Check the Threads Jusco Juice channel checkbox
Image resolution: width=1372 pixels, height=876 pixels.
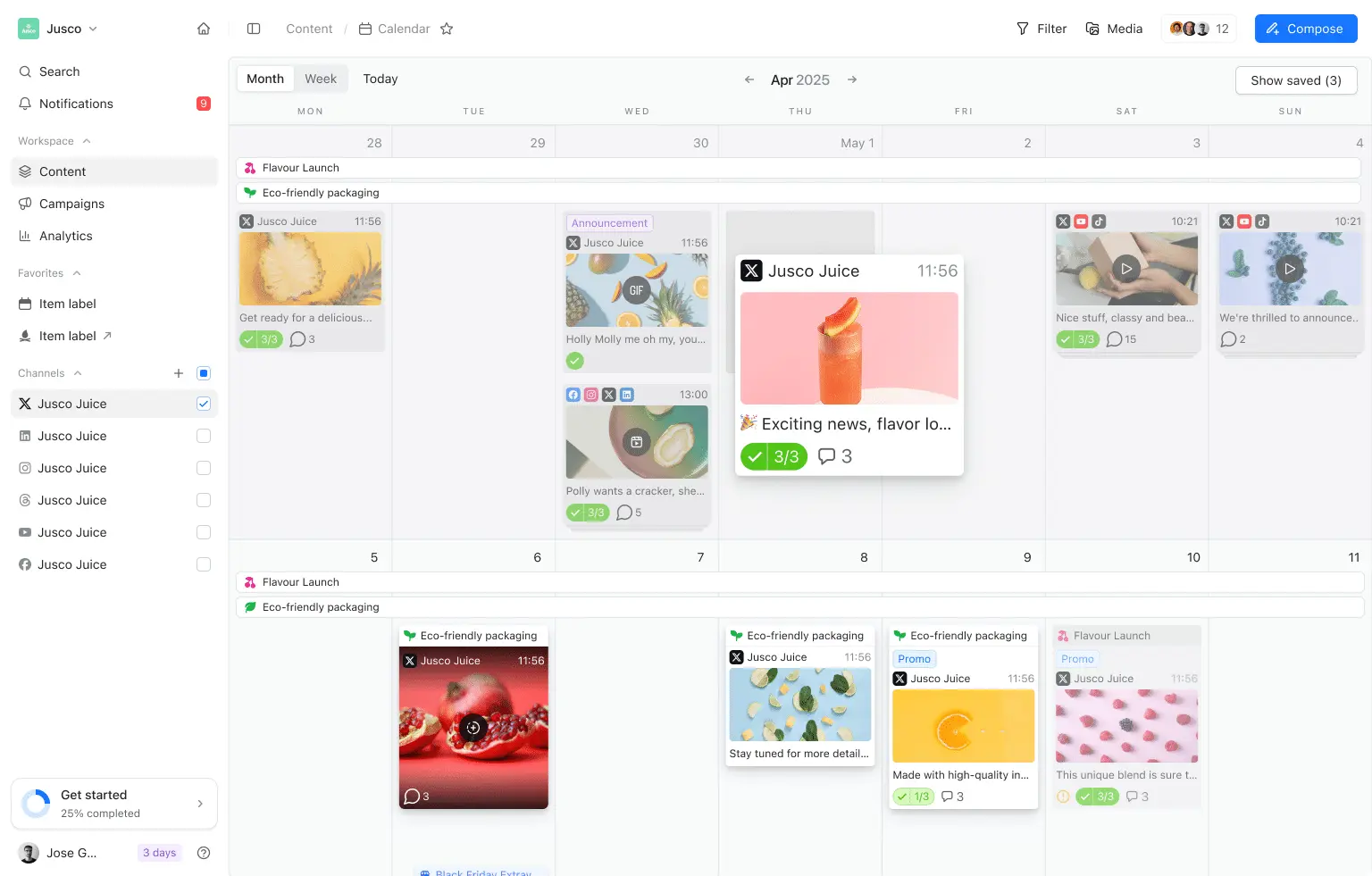(204, 500)
